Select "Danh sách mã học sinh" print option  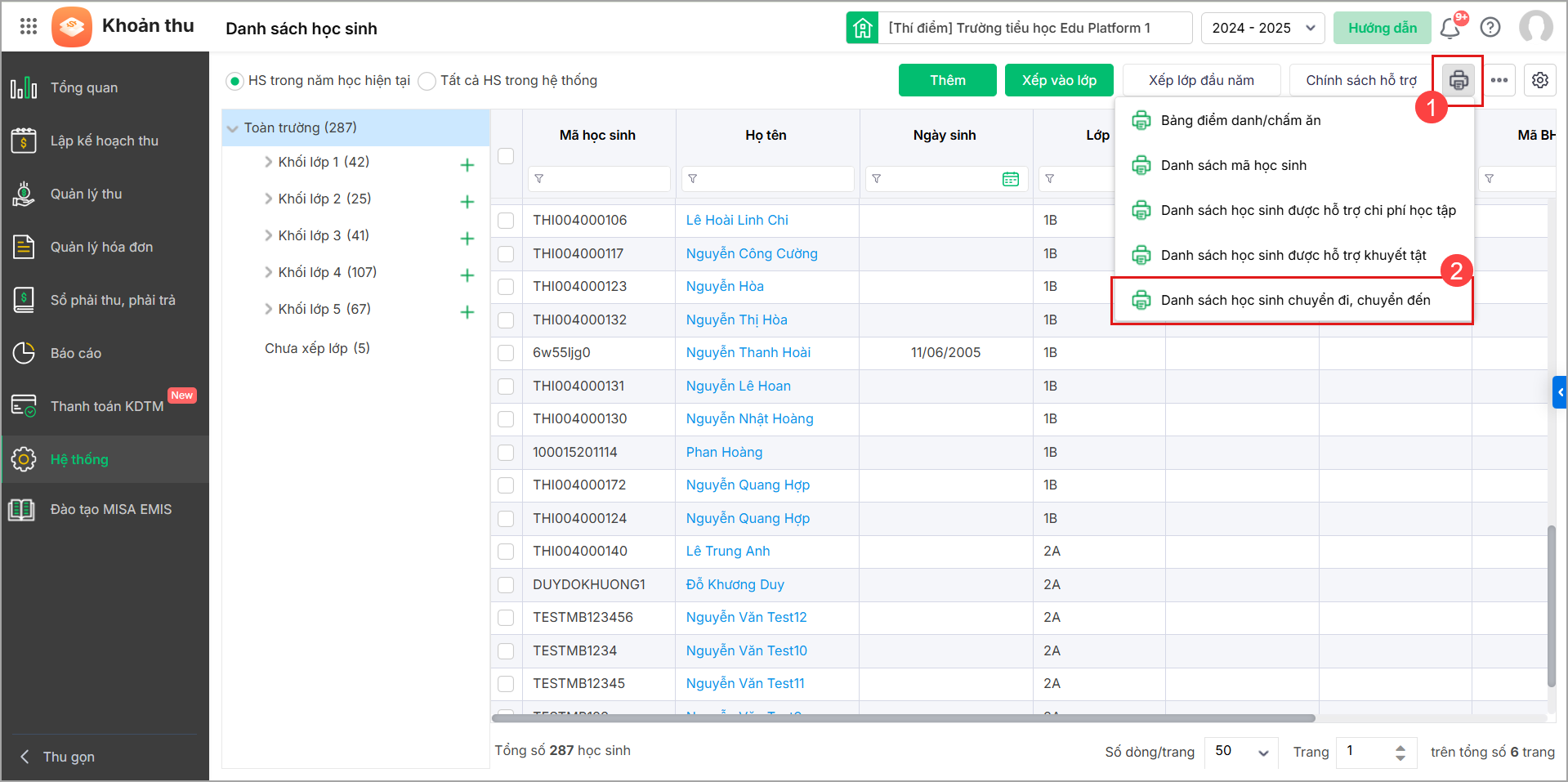1233,165
